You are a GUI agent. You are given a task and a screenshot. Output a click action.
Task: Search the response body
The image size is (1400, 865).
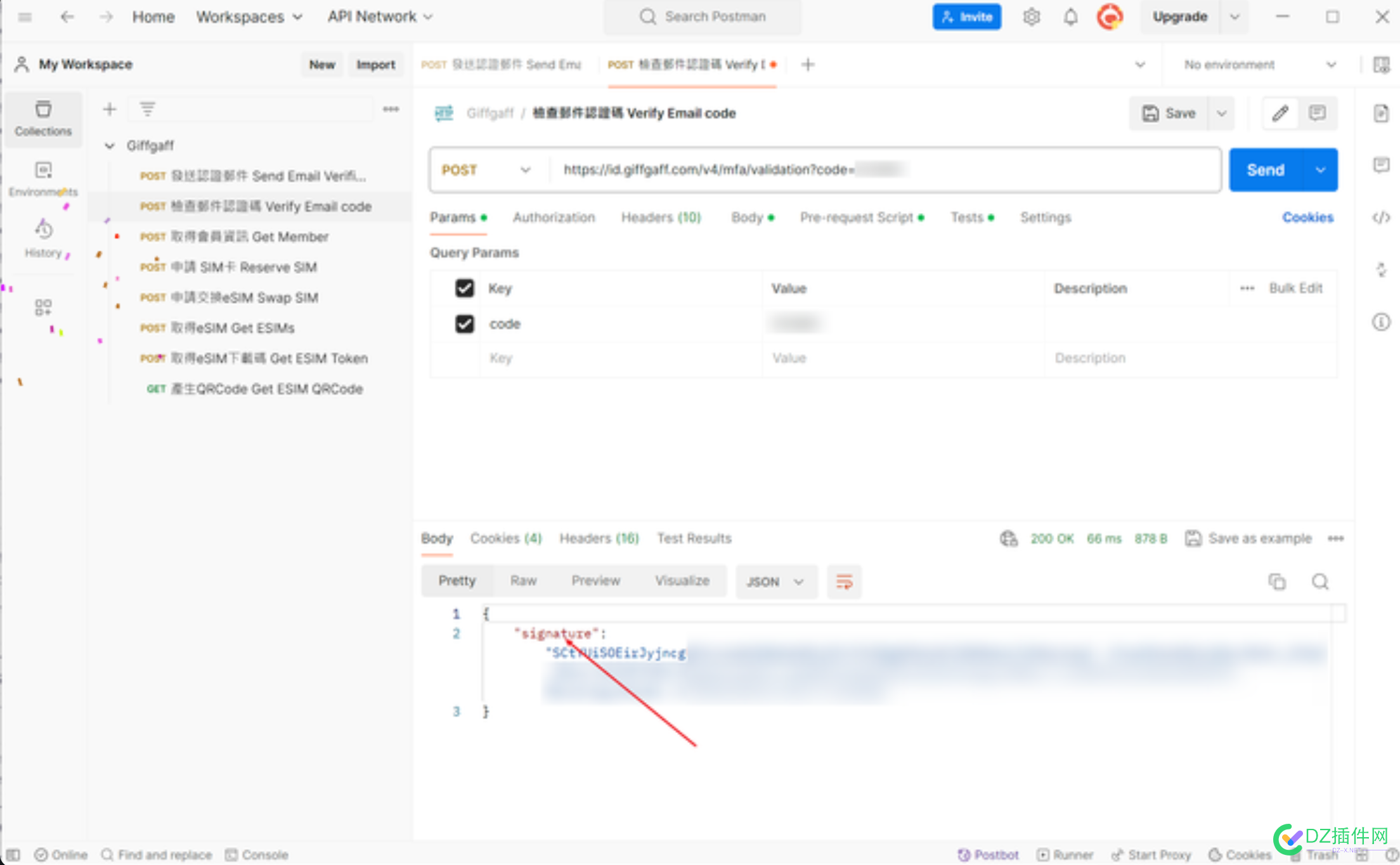click(1320, 582)
